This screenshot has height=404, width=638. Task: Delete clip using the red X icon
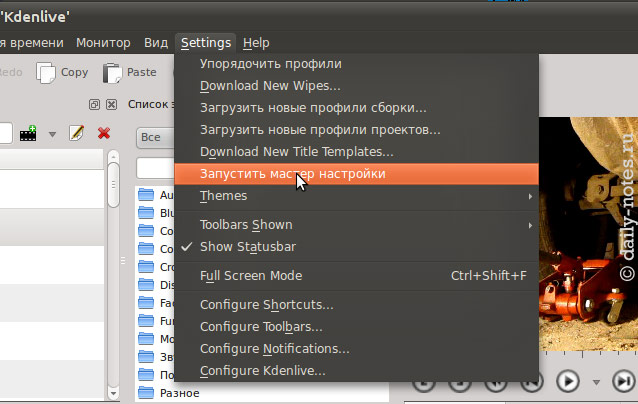[103, 133]
